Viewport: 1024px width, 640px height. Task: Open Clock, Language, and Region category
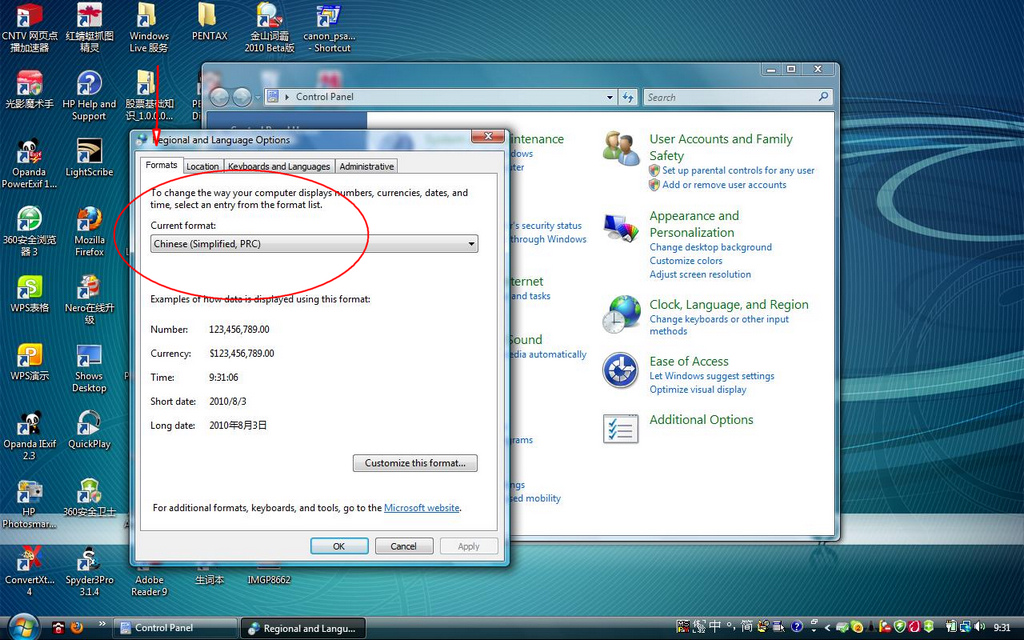(x=729, y=304)
